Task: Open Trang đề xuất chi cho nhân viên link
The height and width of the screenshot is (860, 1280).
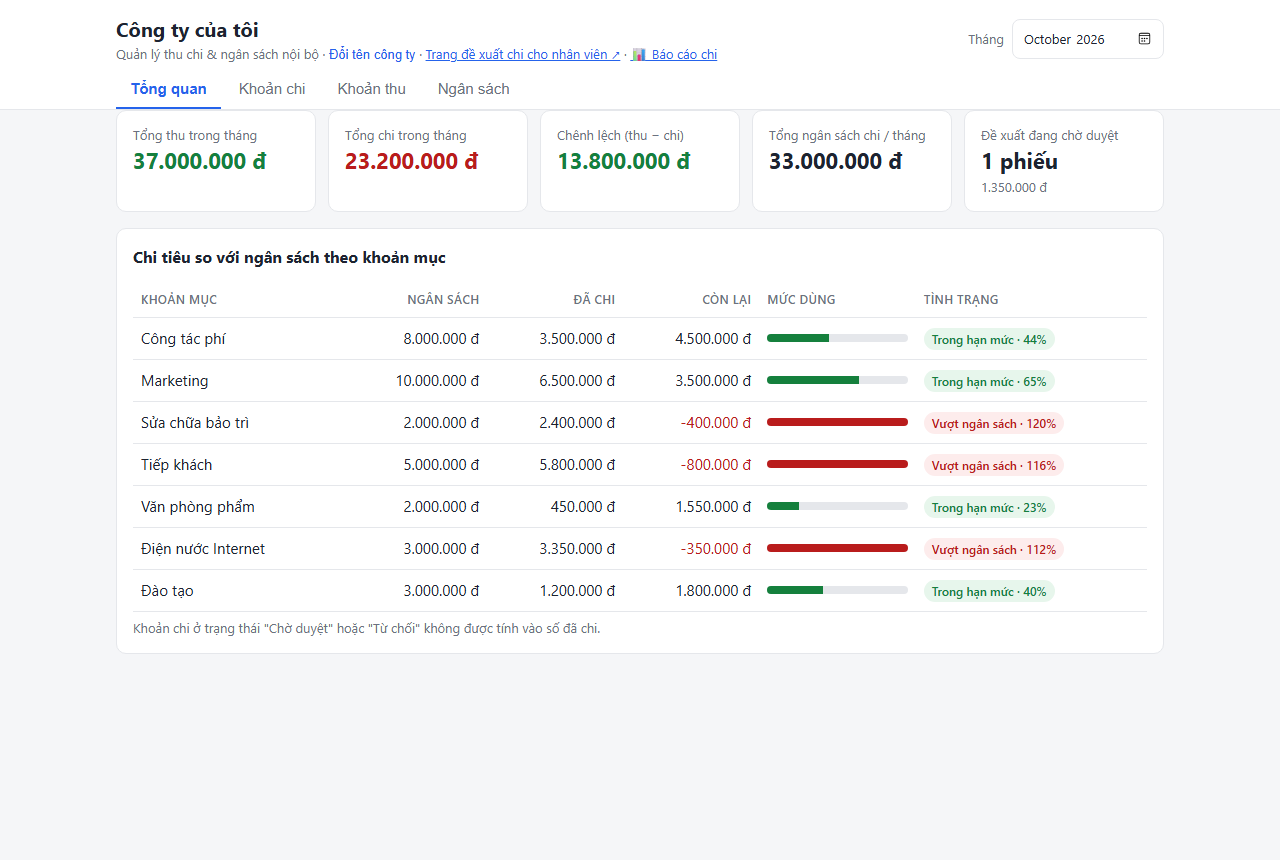Action: click(523, 55)
